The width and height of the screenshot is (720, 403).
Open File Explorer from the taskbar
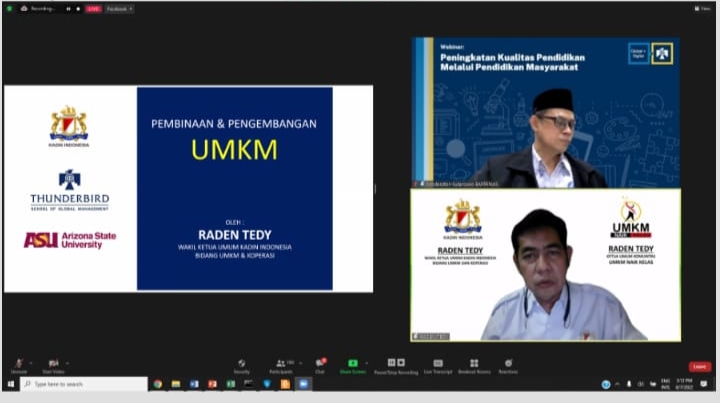176,384
